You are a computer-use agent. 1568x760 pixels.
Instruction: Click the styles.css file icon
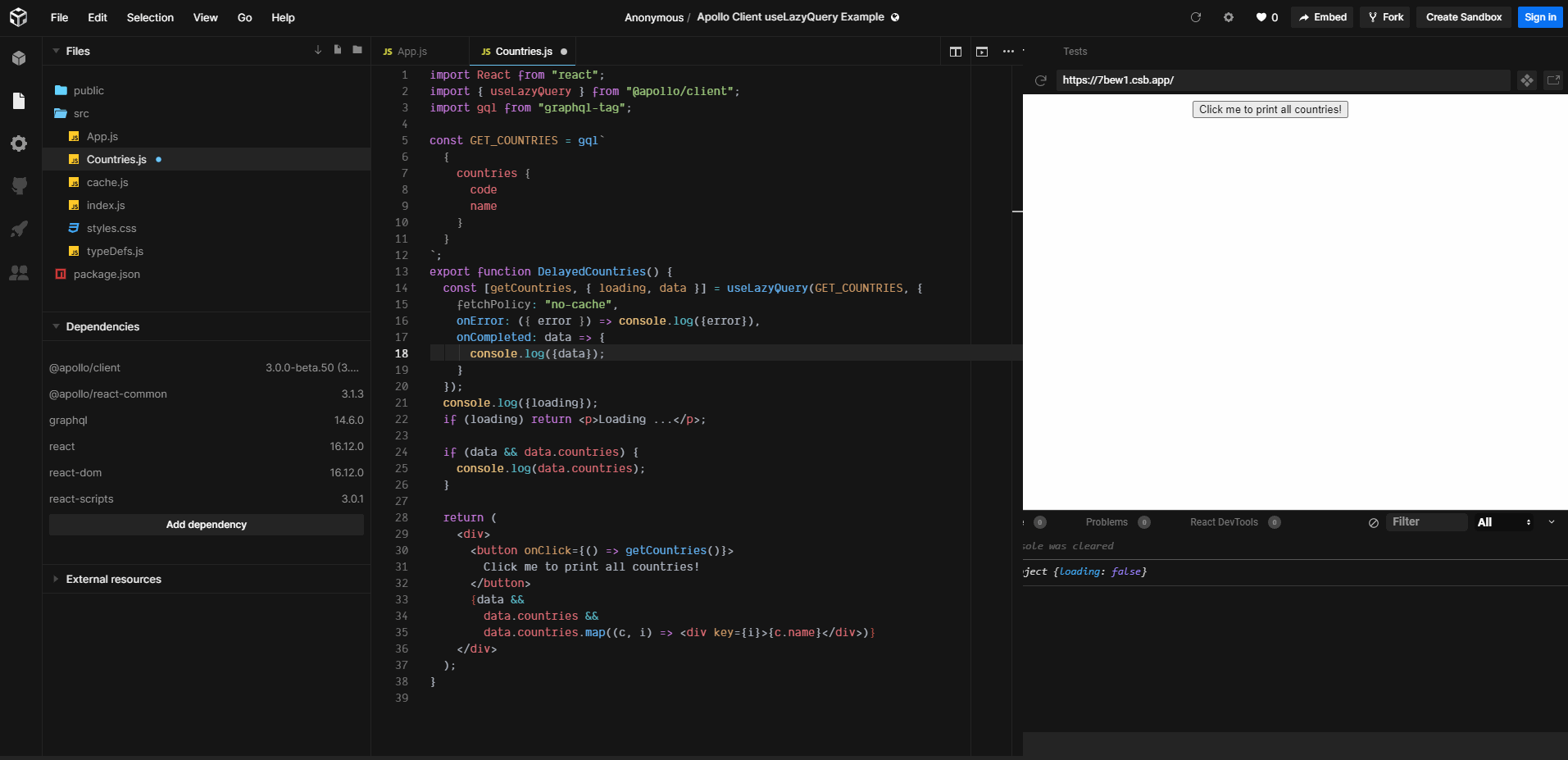coord(74,228)
